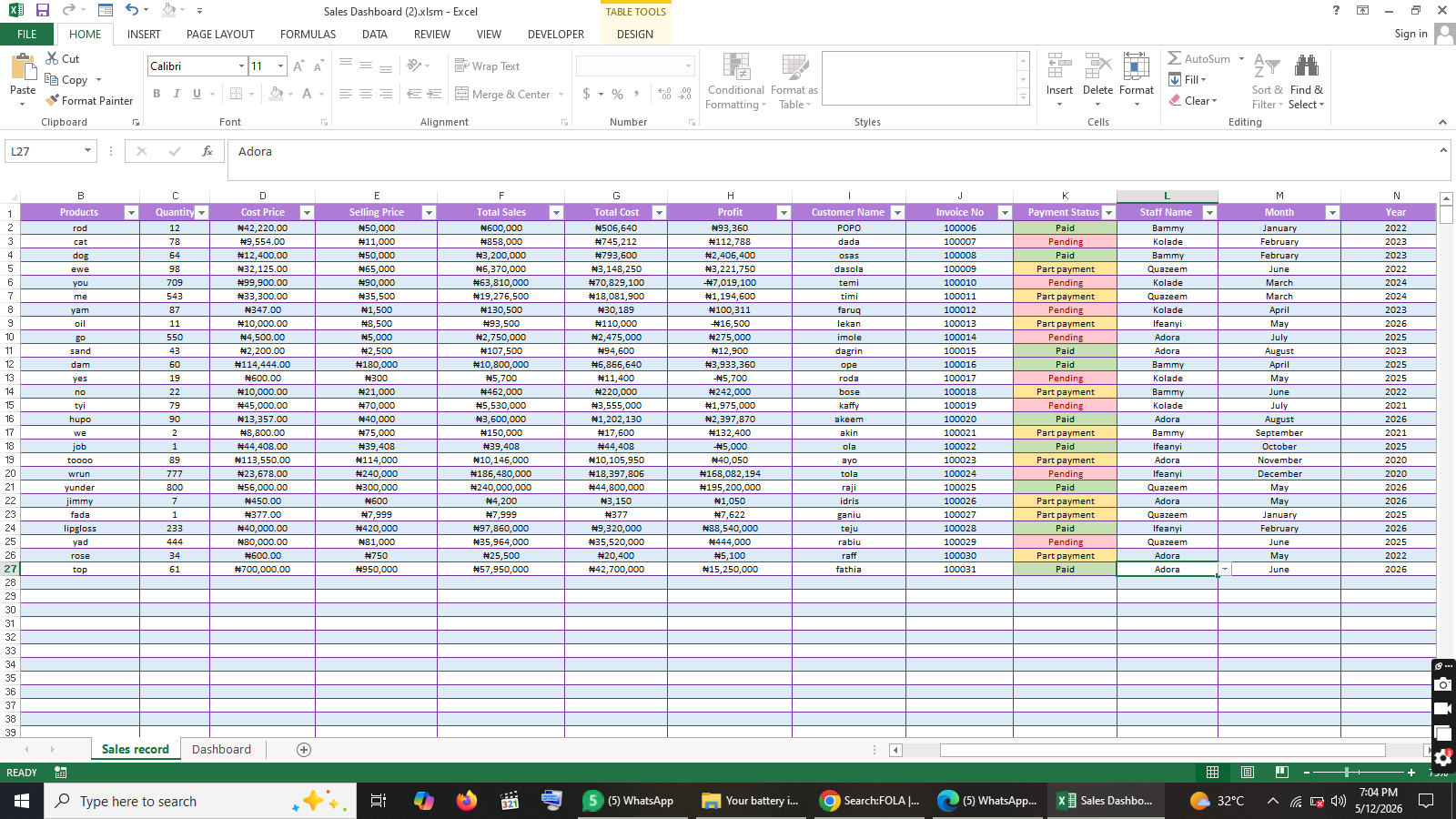The image size is (1456, 819).
Task: Toggle Italic formatting
Action: [x=177, y=94]
